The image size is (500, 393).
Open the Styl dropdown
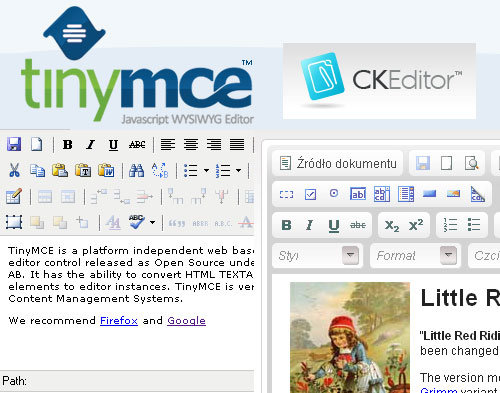coord(317,256)
